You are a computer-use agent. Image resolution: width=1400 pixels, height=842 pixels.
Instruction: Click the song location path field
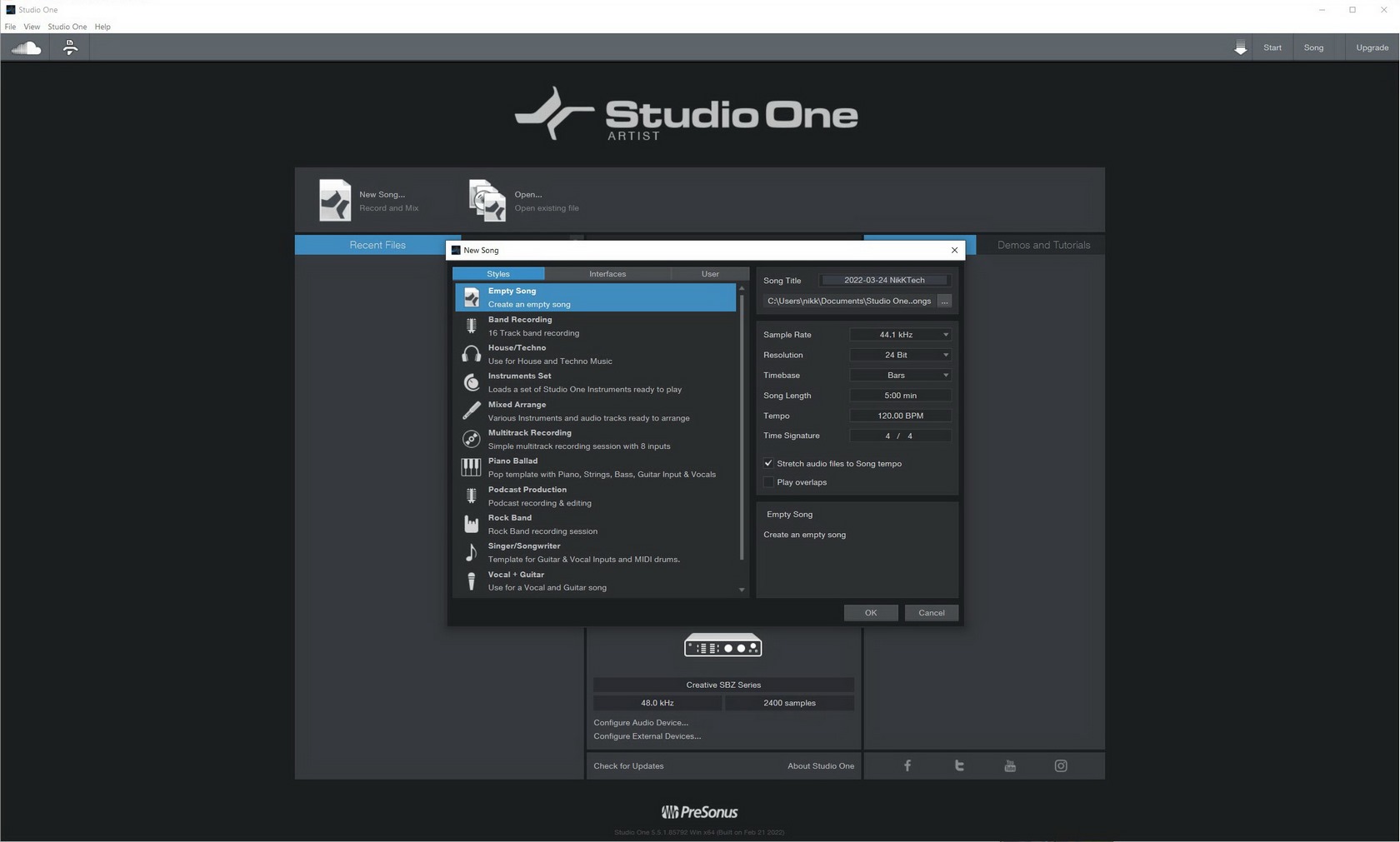[849, 301]
